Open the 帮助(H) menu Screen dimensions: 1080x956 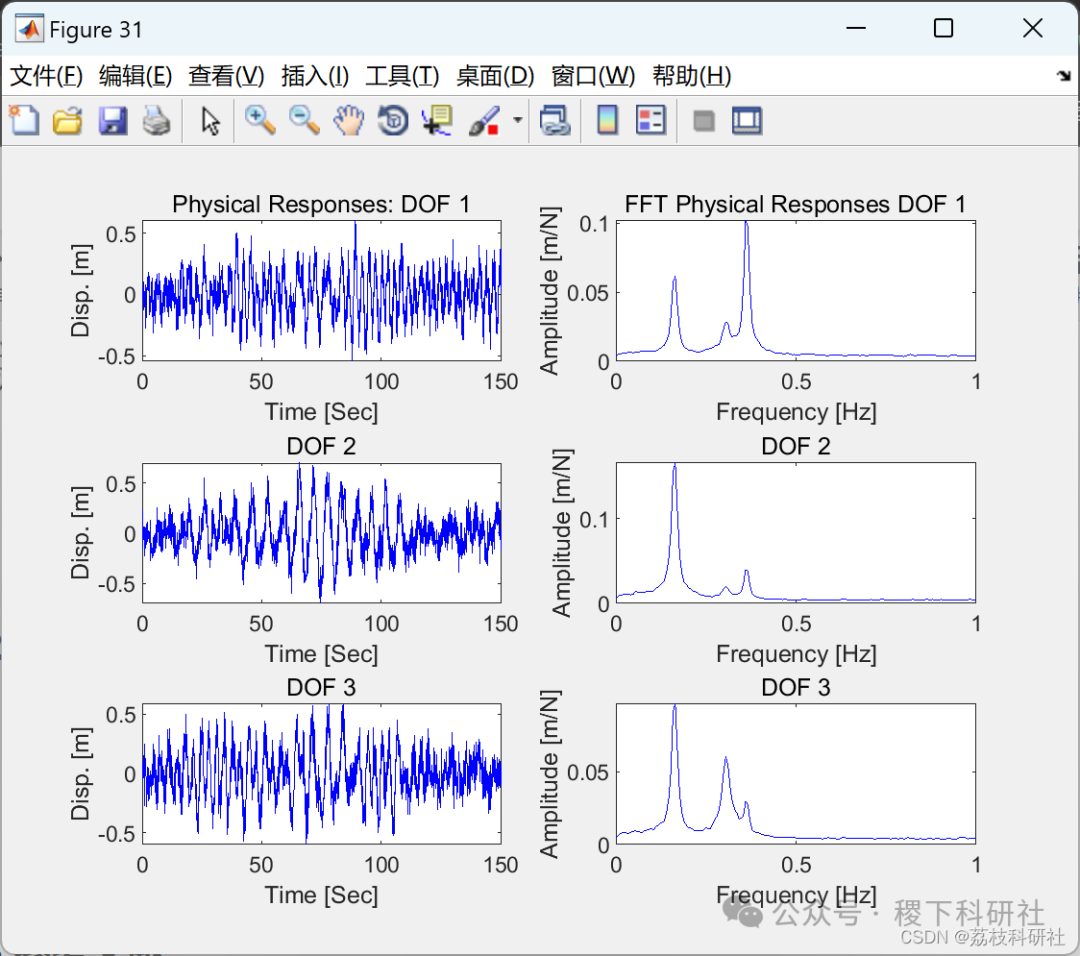pyautogui.click(x=692, y=76)
